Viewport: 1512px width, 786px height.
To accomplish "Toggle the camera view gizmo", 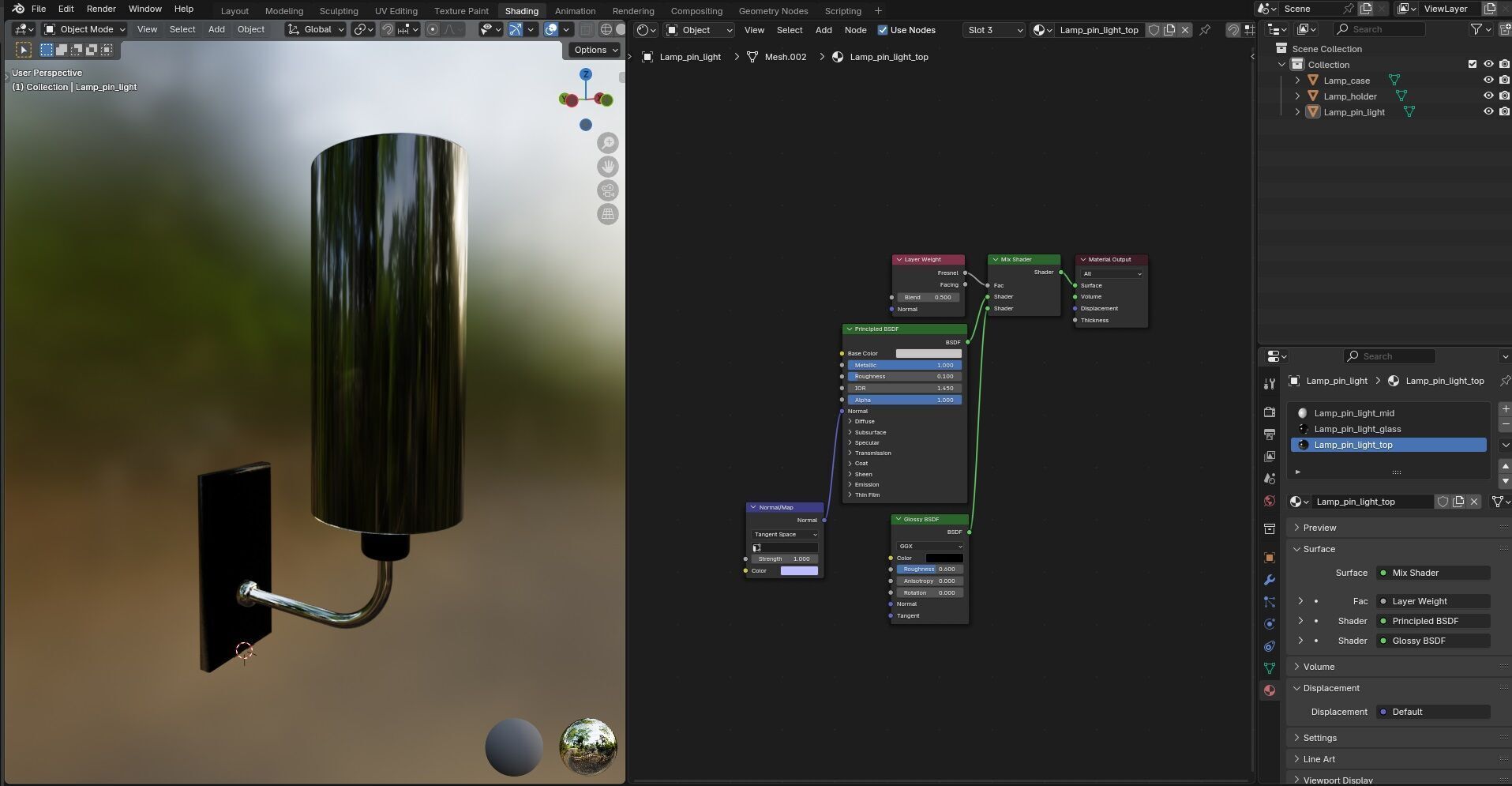I will tap(608, 190).
